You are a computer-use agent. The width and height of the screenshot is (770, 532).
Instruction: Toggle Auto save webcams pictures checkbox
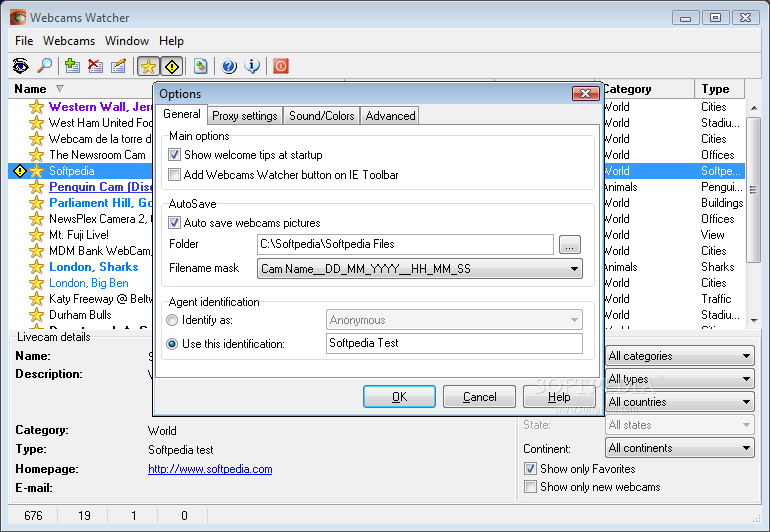click(174, 223)
